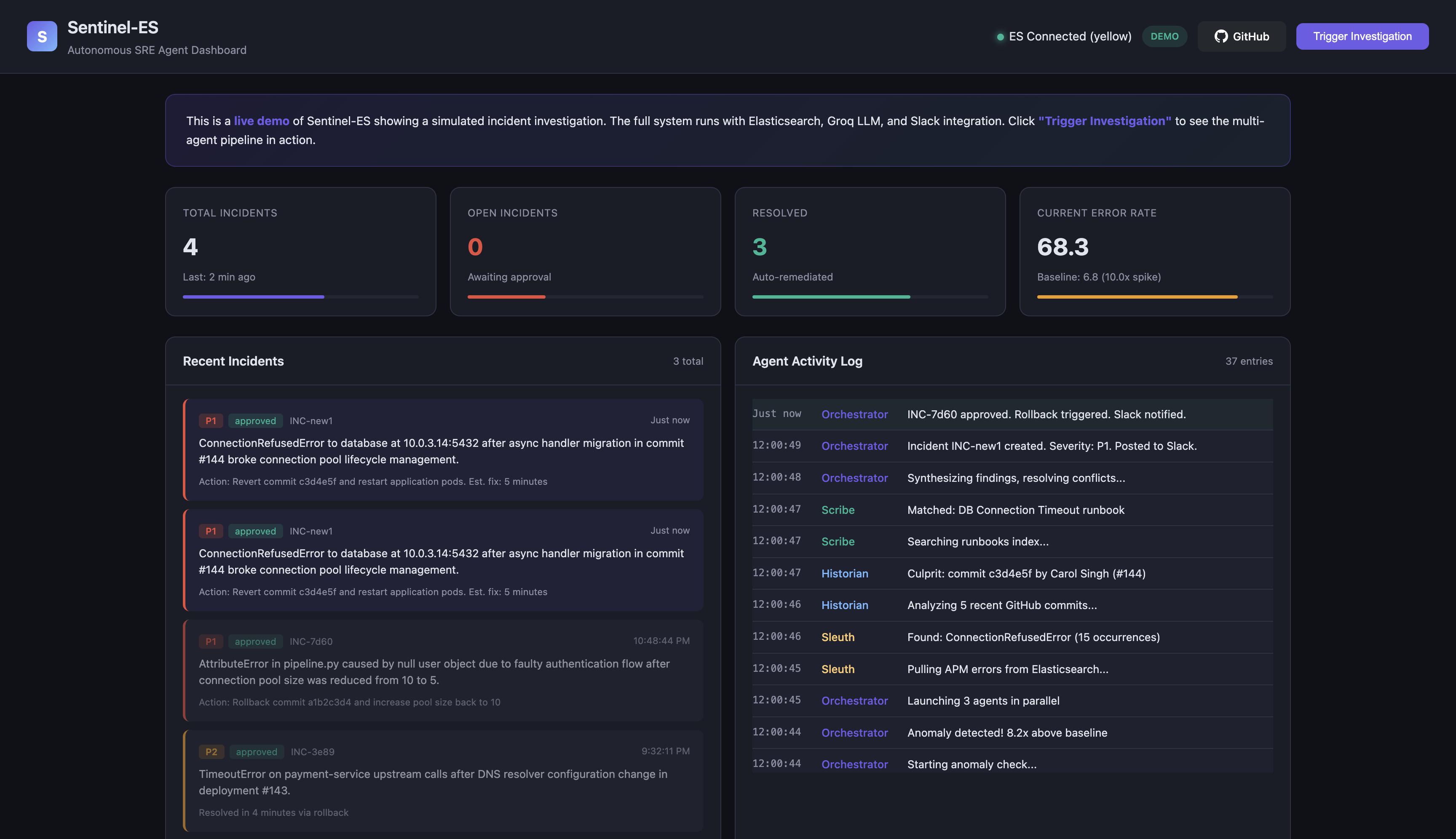
Task: Select the INC-3e89 TimeoutError incident card
Action: pyautogui.click(x=443, y=781)
